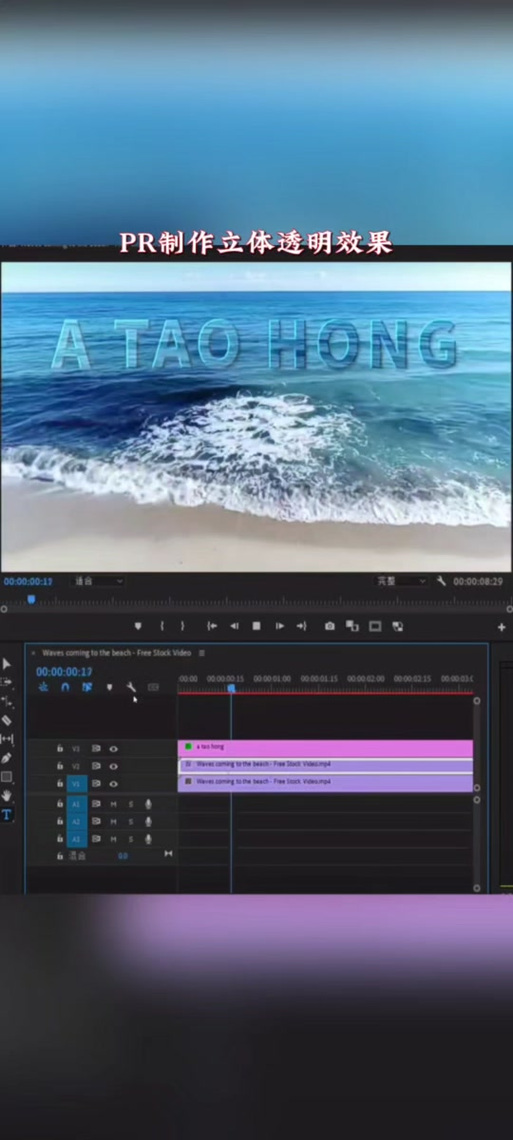
Task: Click Program Monitor playhead marker
Action: point(31,600)
